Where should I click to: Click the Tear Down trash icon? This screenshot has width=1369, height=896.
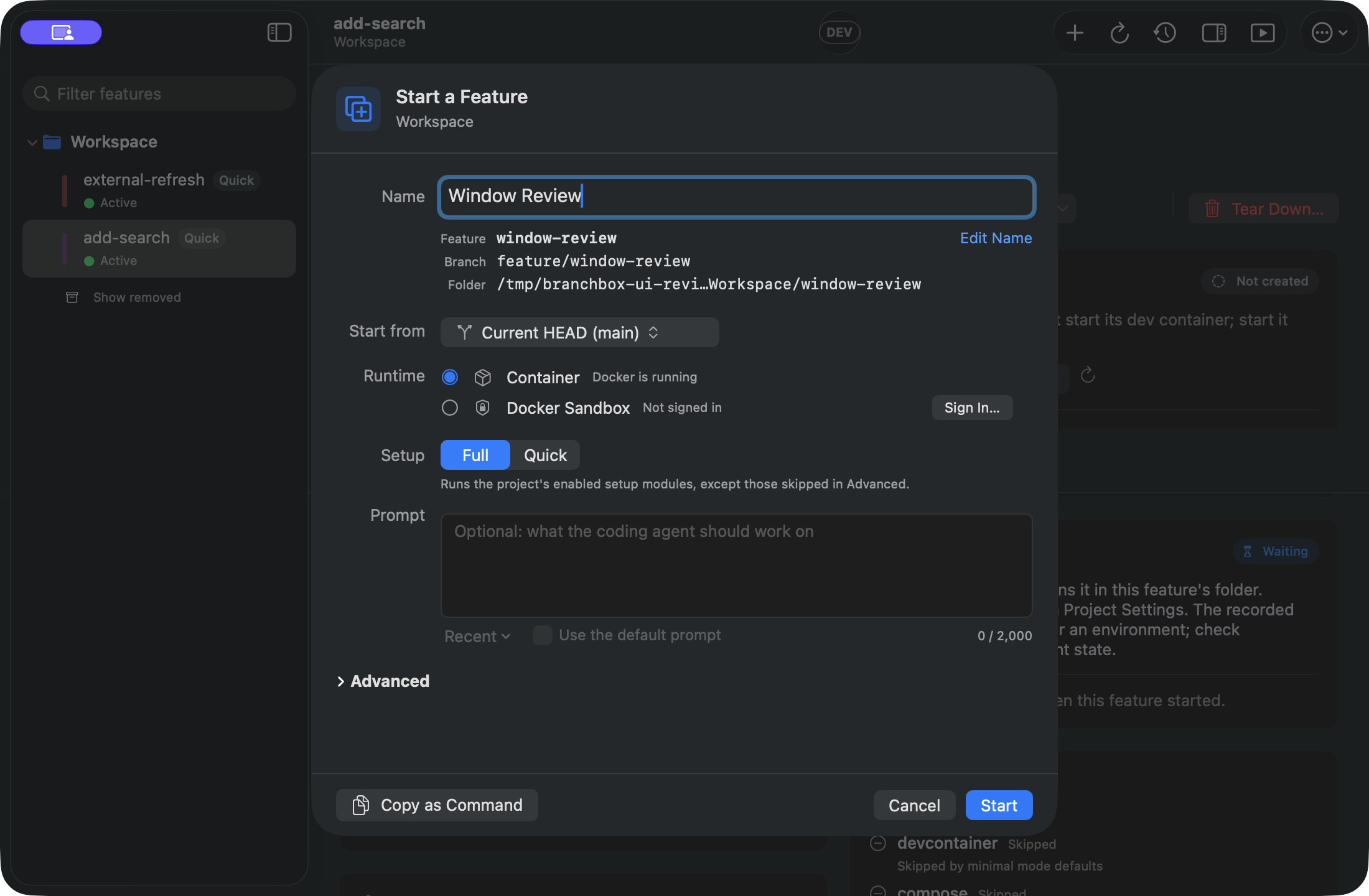[1212, 209]
